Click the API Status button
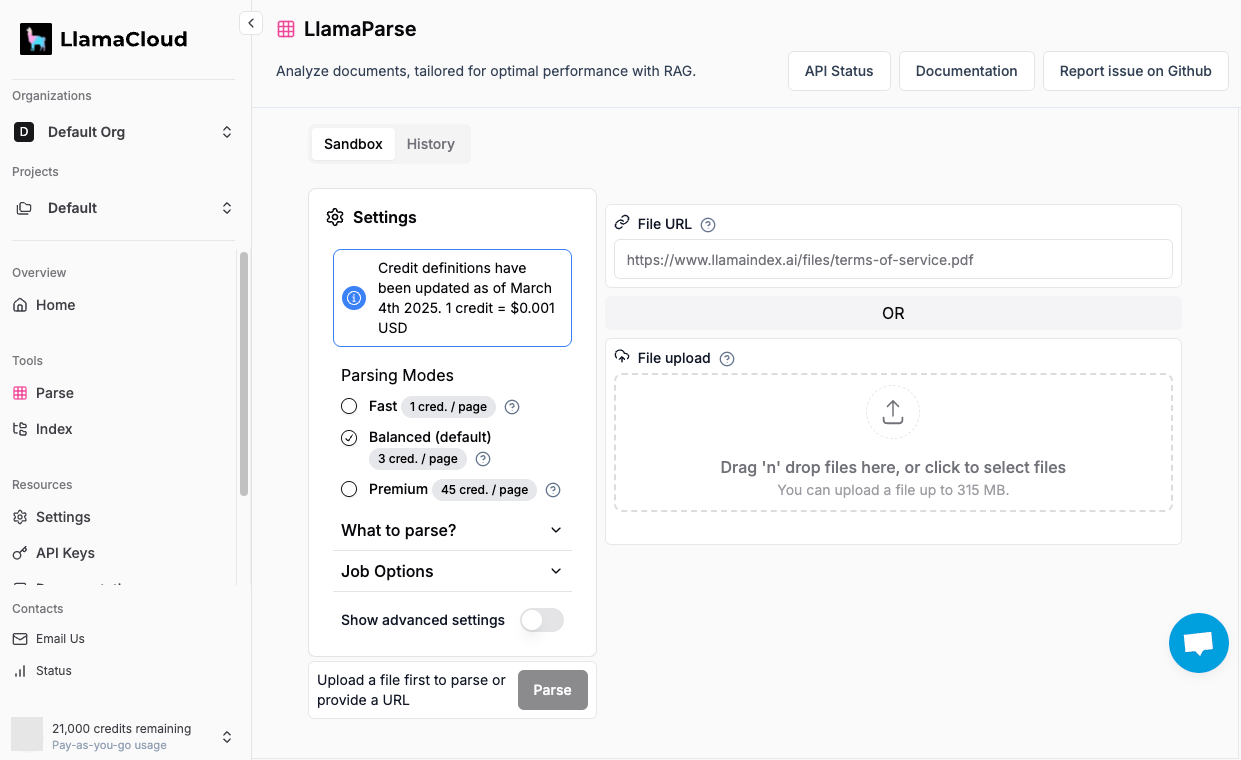The height and width of the screenshot is (760, 1241). [839, 71]
